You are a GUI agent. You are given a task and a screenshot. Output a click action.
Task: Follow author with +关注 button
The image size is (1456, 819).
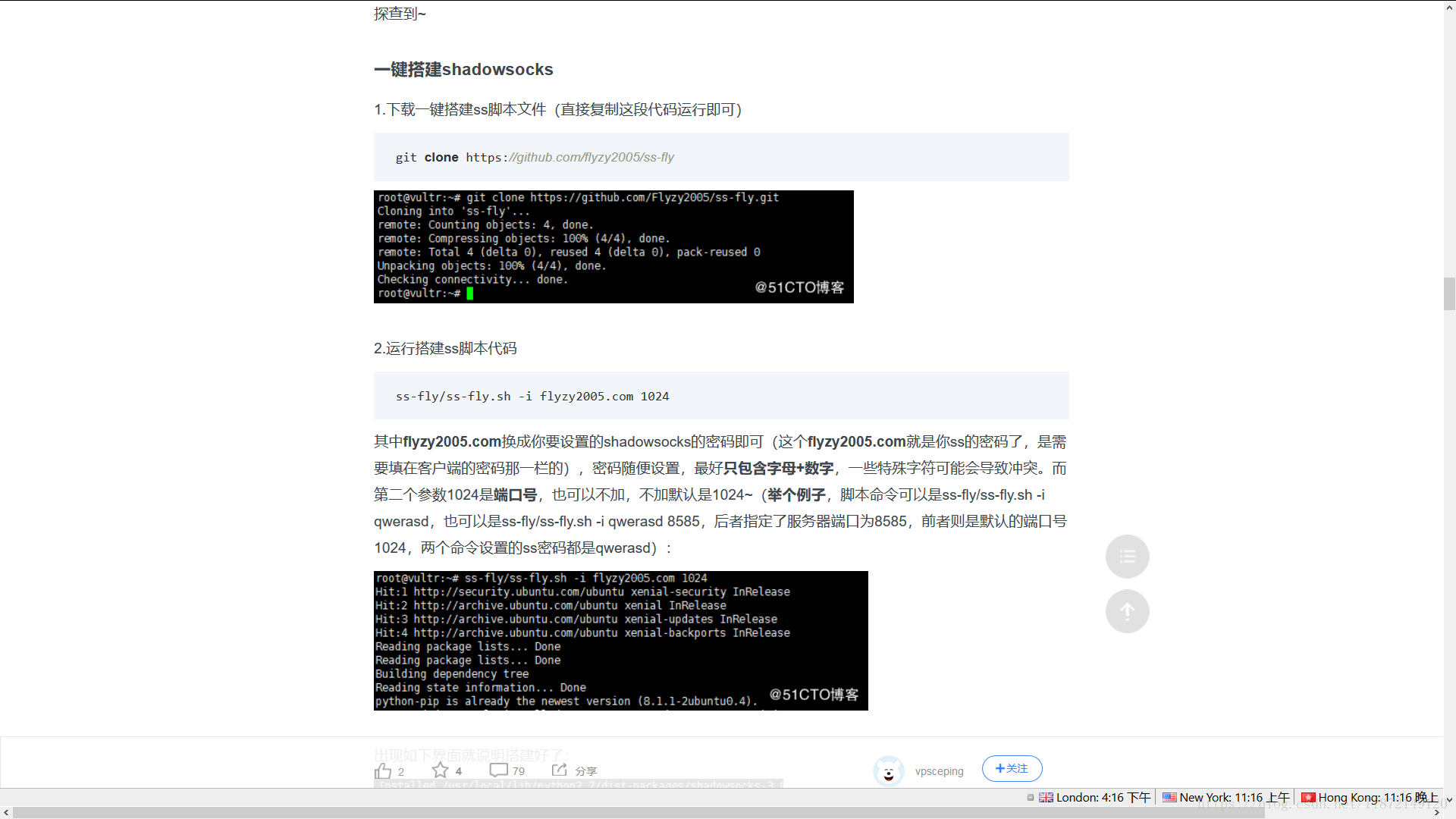[1012, 768]
